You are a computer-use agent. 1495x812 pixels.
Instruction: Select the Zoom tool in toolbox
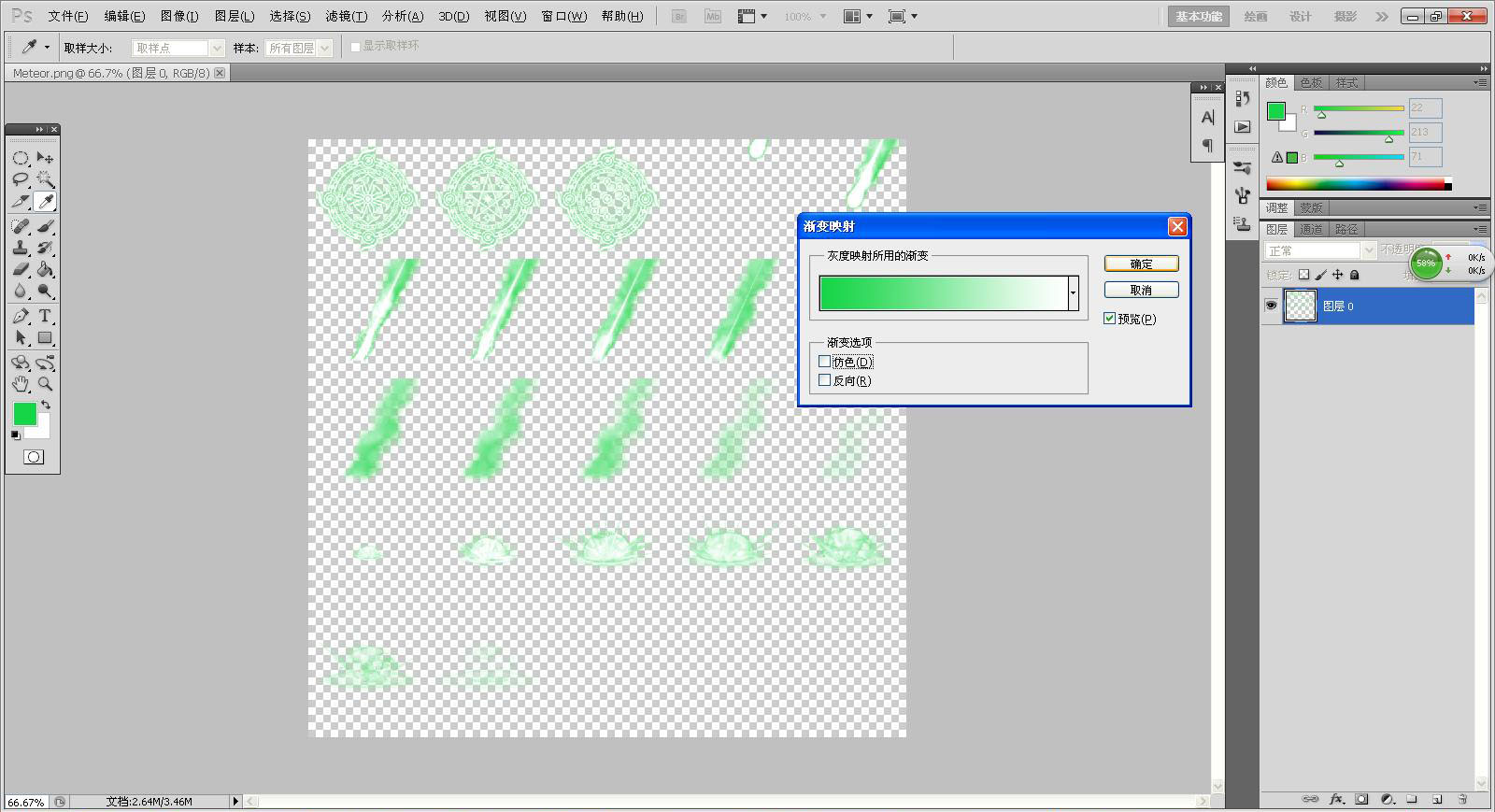pyautogui.click(x=45, y=384)
